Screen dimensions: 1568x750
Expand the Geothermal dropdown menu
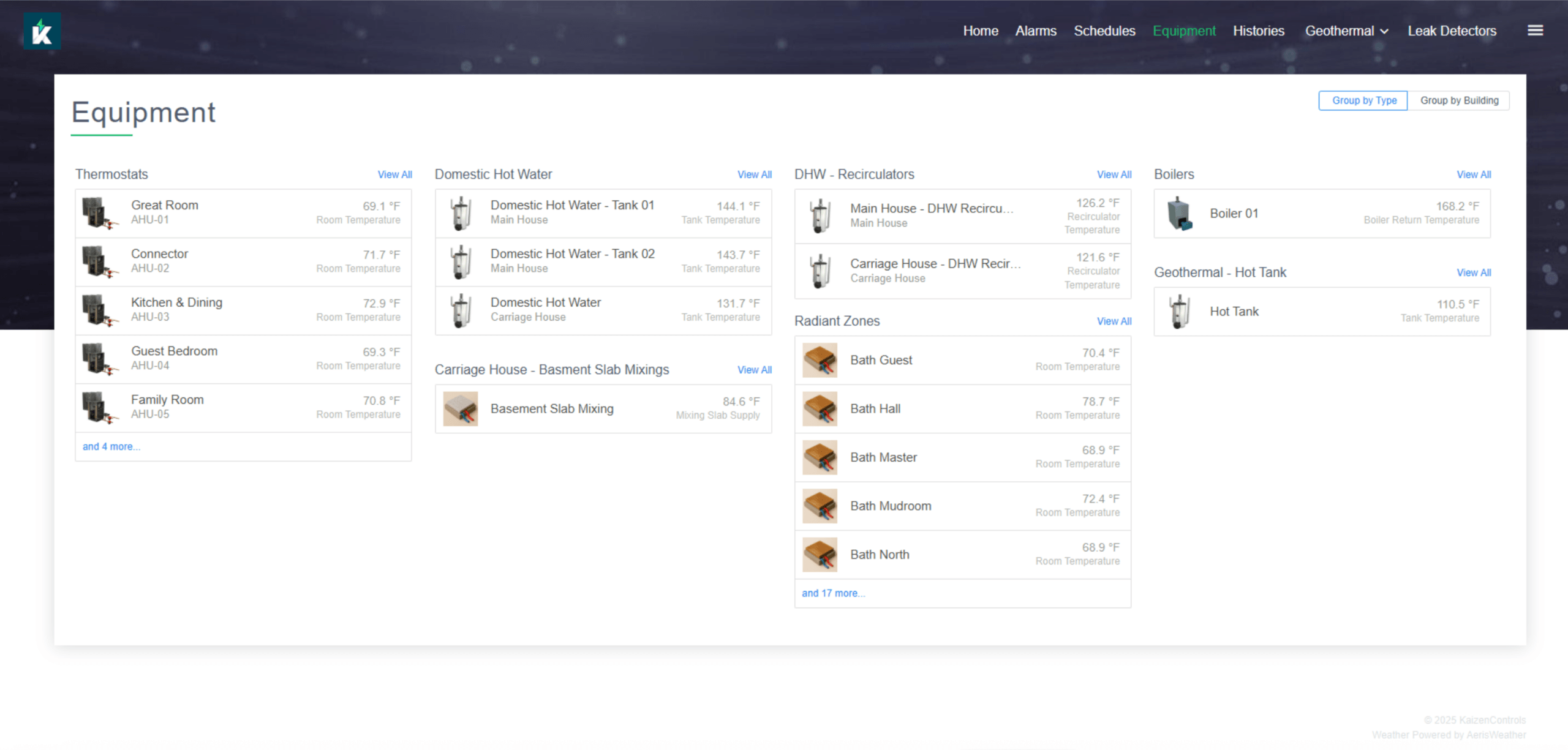(x=1346, y=31)
